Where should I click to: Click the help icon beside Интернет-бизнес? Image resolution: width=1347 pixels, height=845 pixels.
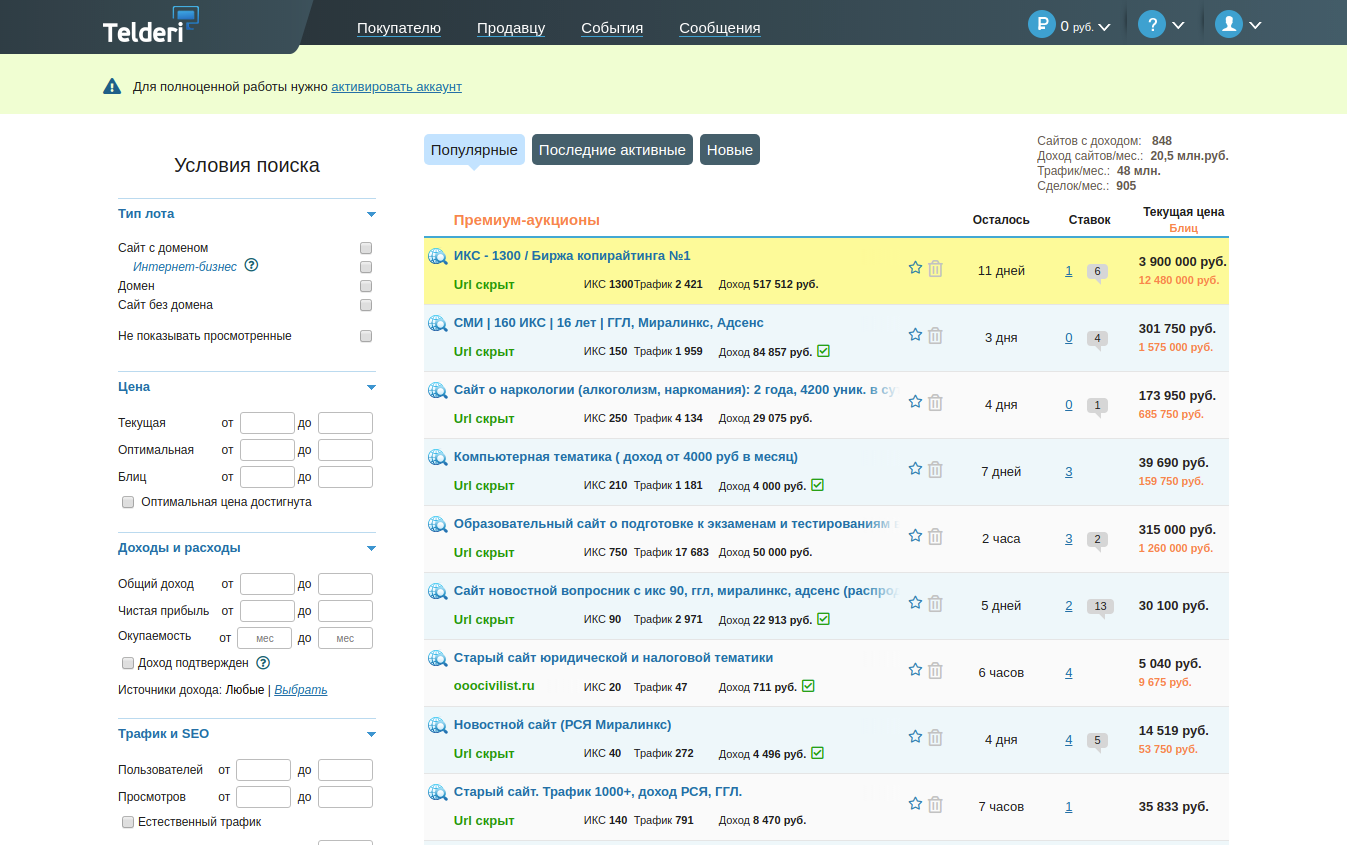[x=251, y=266]
